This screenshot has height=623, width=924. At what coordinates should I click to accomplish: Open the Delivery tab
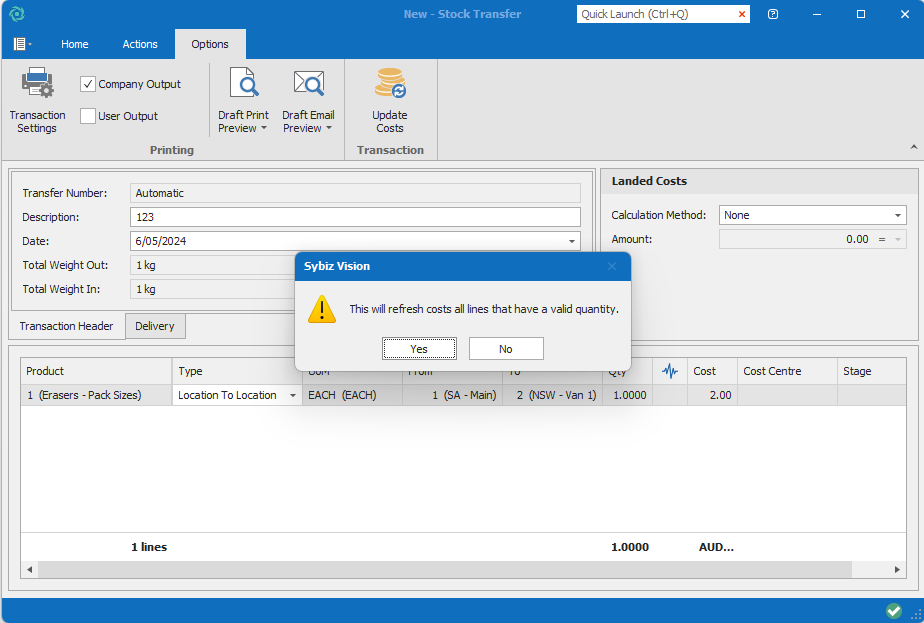[155, 326]
